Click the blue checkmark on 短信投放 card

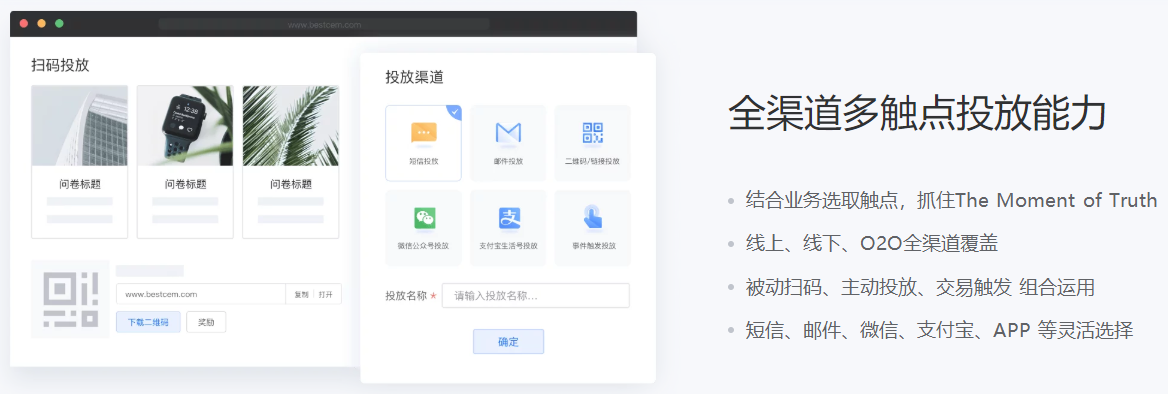tap(455, 112)
